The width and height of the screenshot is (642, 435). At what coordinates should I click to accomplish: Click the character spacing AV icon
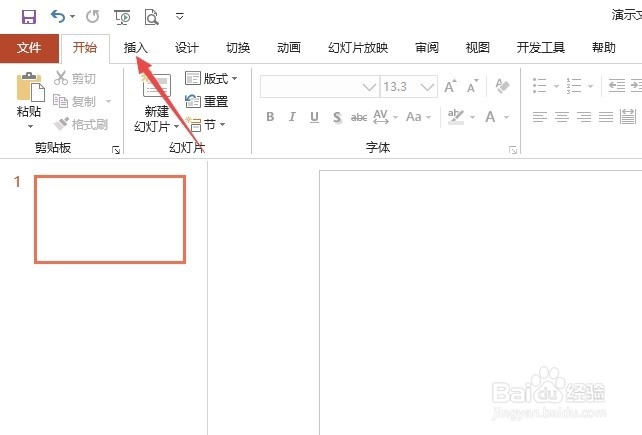[x=381, y=117]
